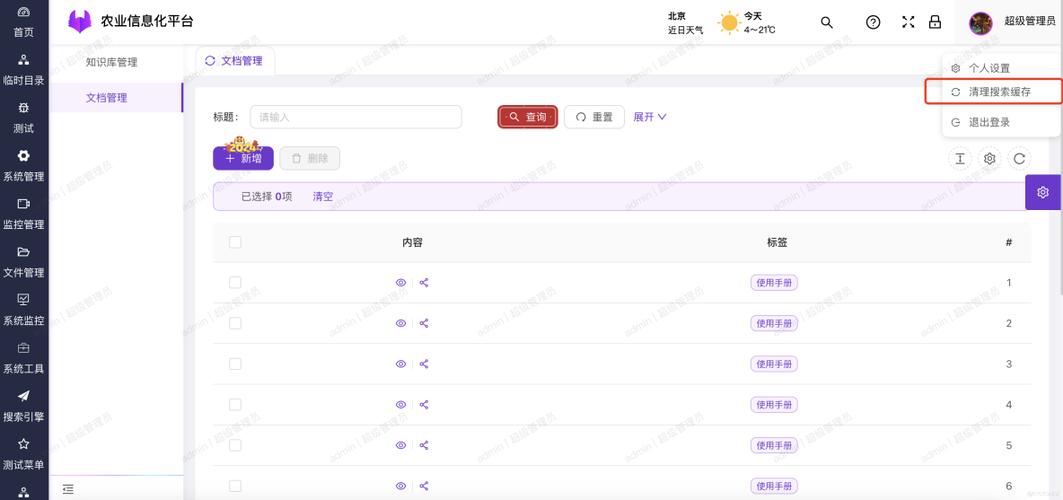Click the 删除 delete button

click(310, 158)
